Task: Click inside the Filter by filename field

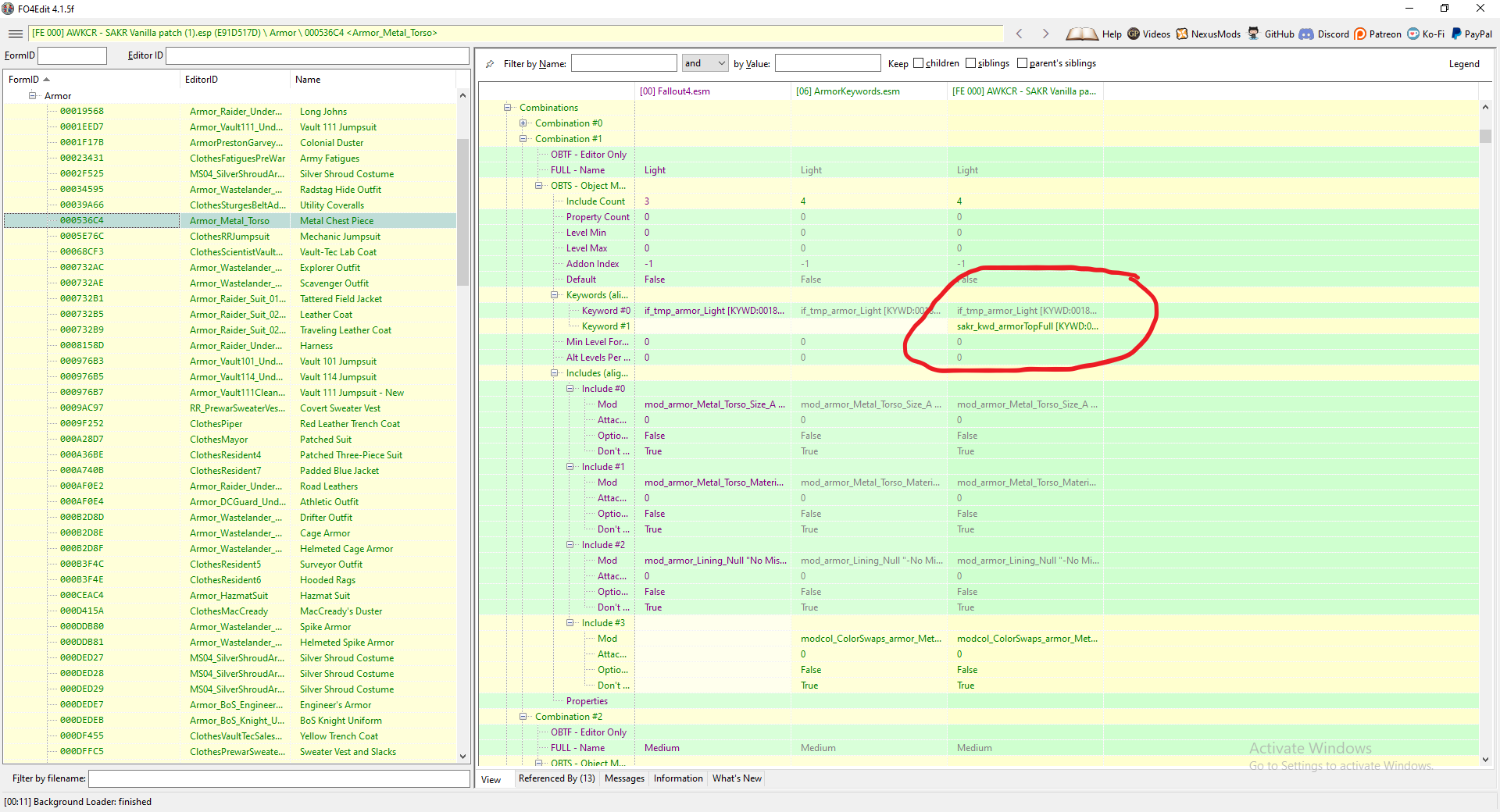Action: 279,778
